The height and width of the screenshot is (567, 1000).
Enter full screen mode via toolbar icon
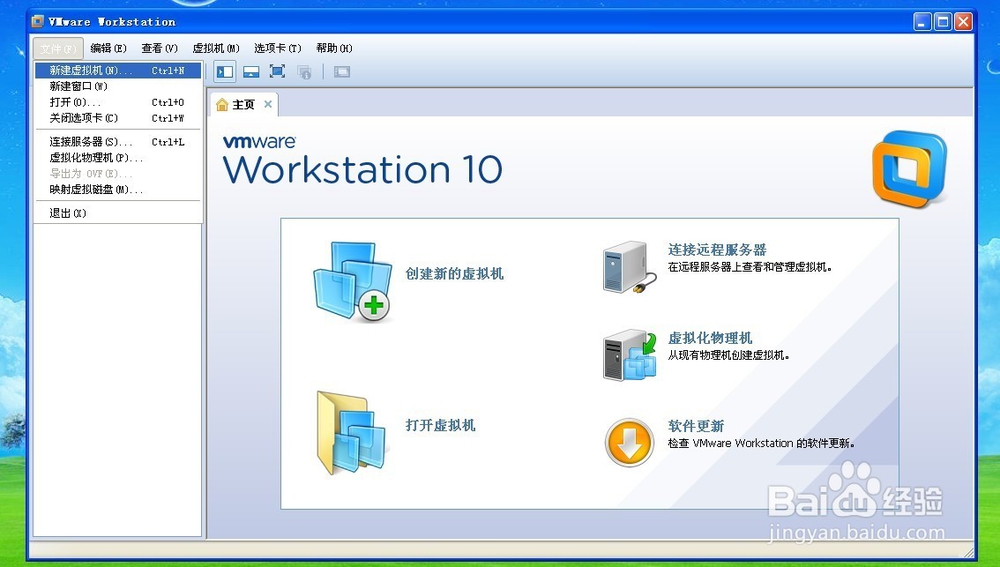277,71
